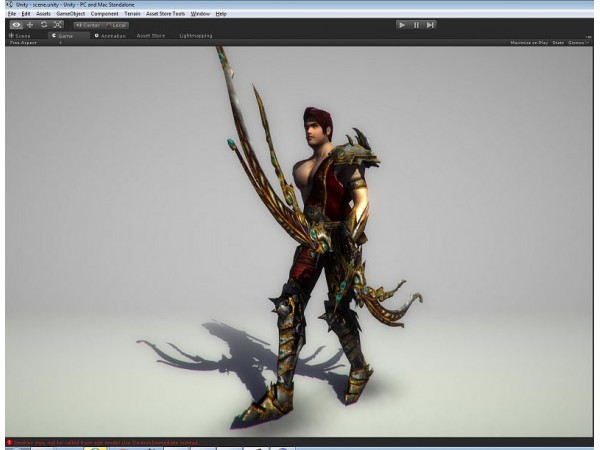This screenshot has height=450, width=600.
Task: Toggle the Stats overlay
Action: point(558,43)
